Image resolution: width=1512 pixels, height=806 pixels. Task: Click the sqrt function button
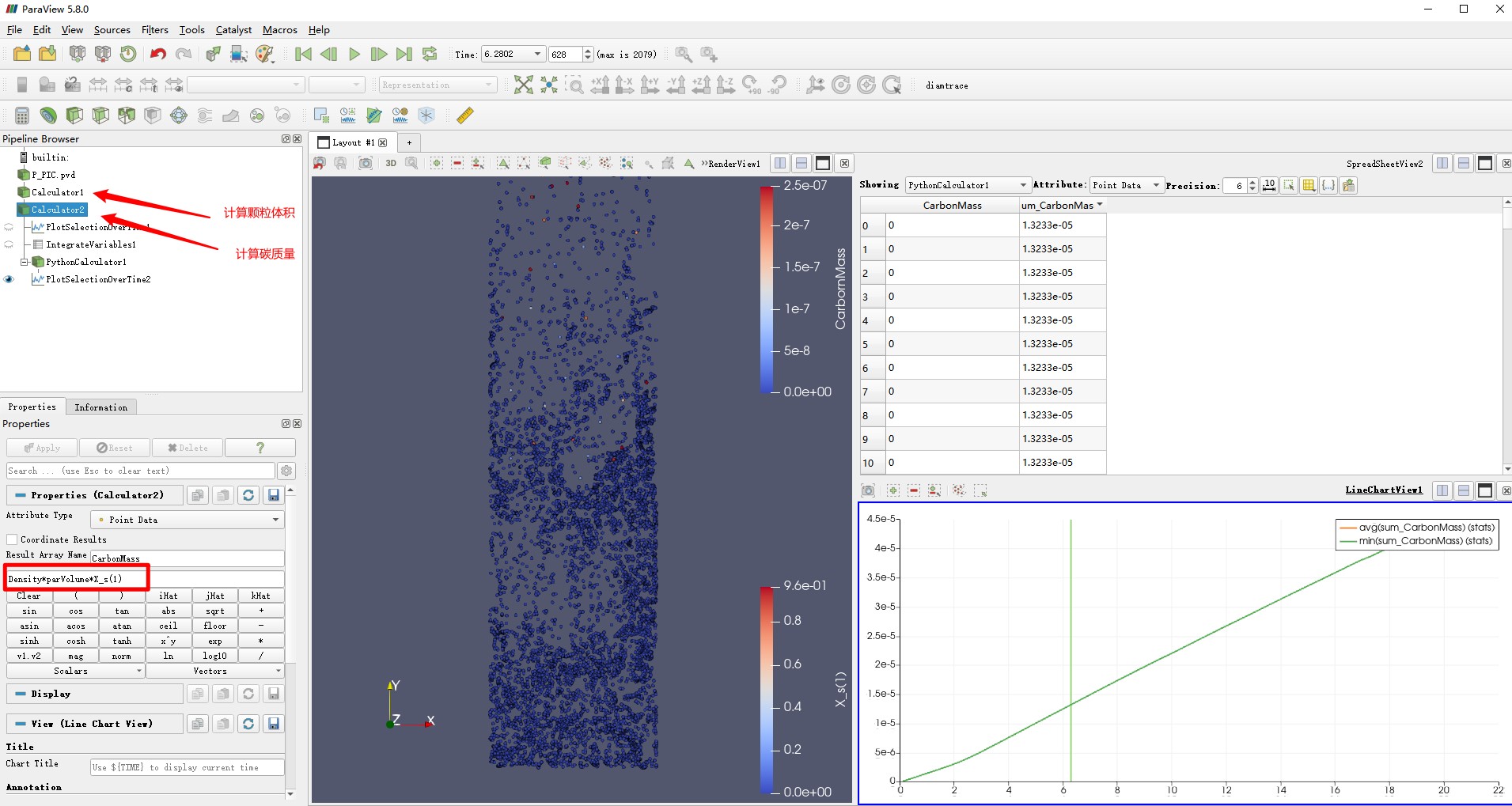coord(215,611)
